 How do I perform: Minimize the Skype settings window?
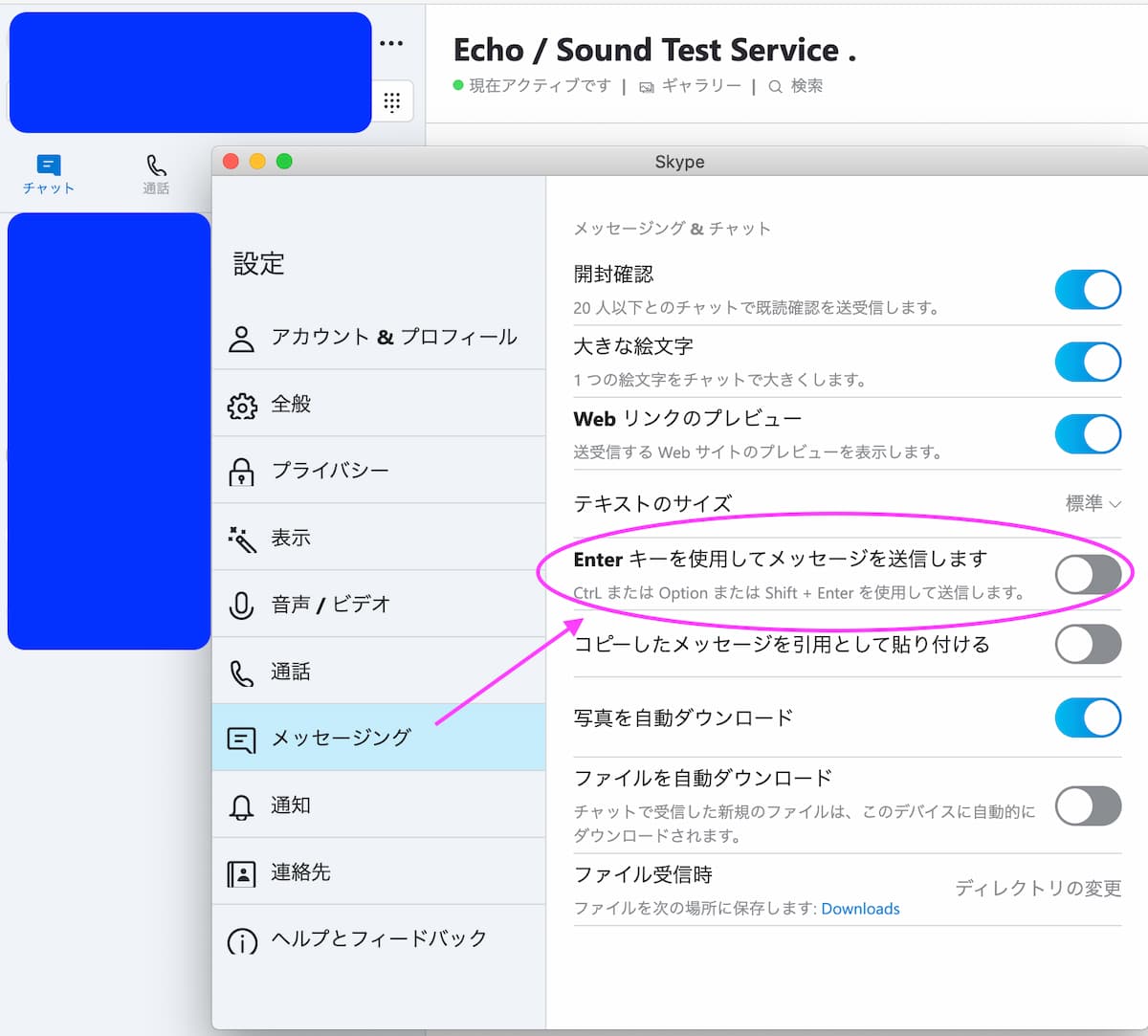tap(257, 161)
